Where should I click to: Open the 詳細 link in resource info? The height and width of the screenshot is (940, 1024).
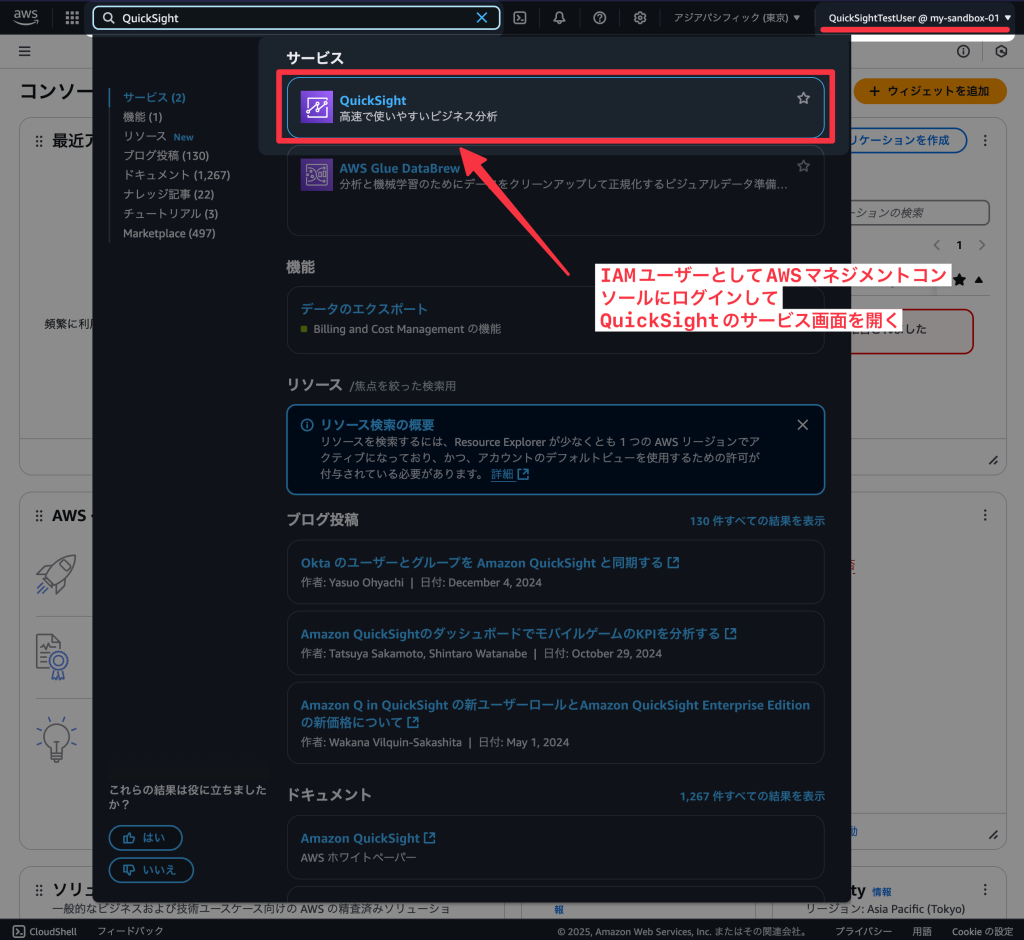[x=509, y=474]
